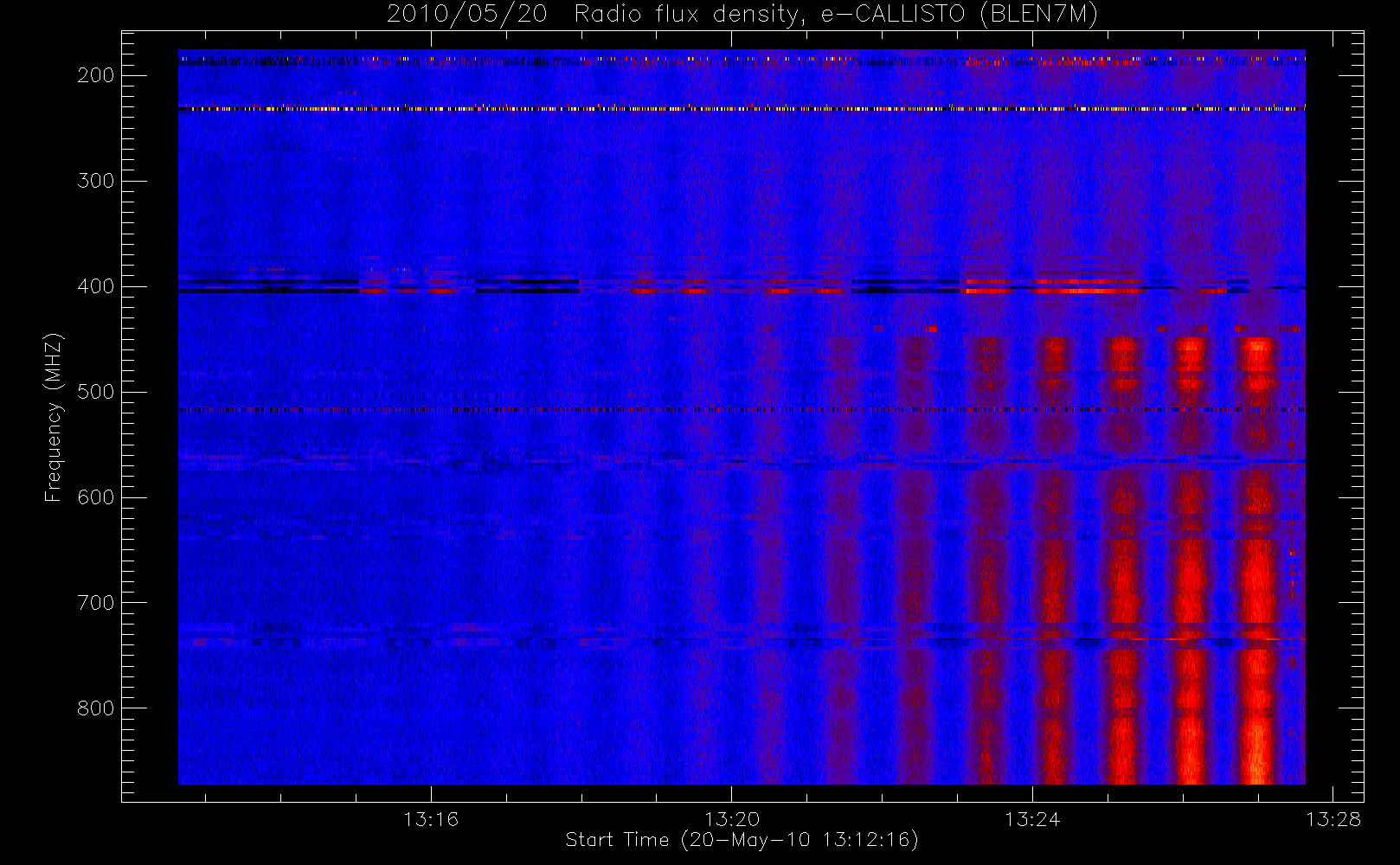Image resolution: width=1400 pixels, height=865 pixels.
Task: Click the 400 frequency tick label
Action: tap(95, 286)
